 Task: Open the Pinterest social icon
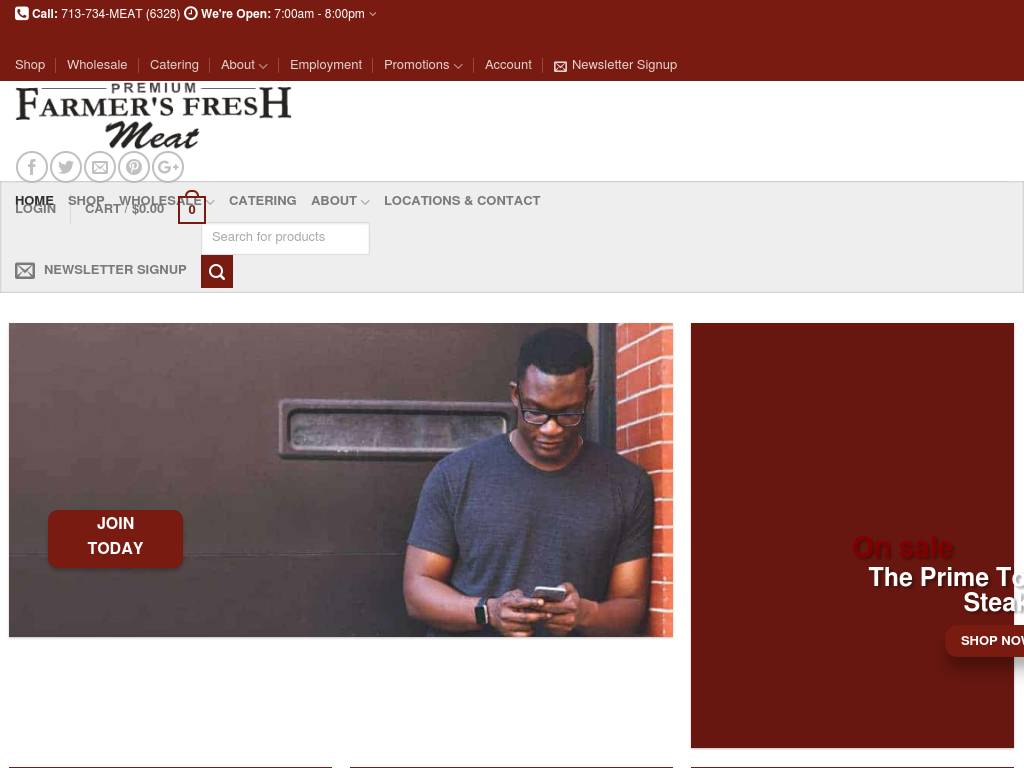point(134,167)
